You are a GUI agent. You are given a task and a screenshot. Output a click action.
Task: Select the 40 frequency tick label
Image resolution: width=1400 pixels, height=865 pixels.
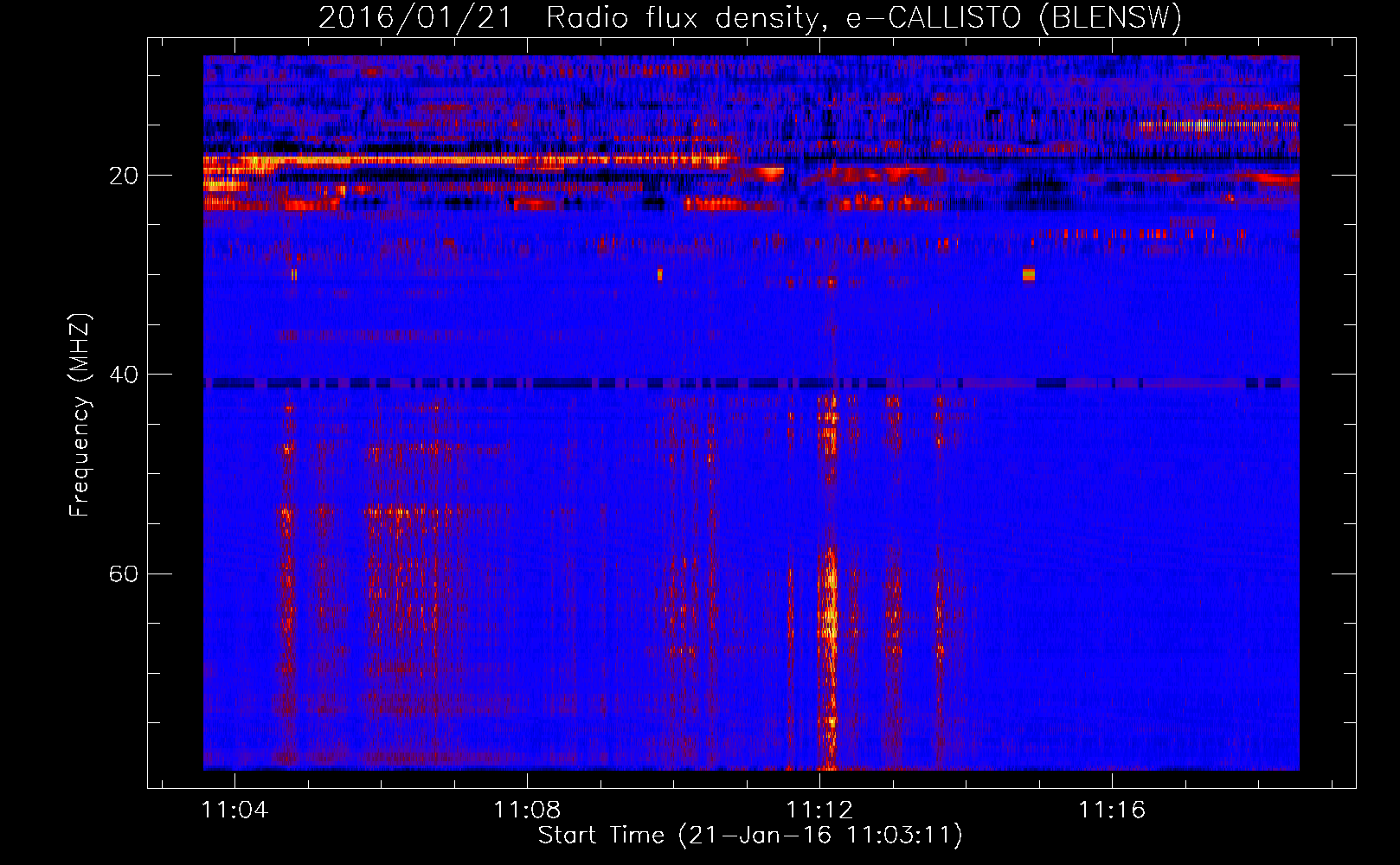tap(124, 375)
